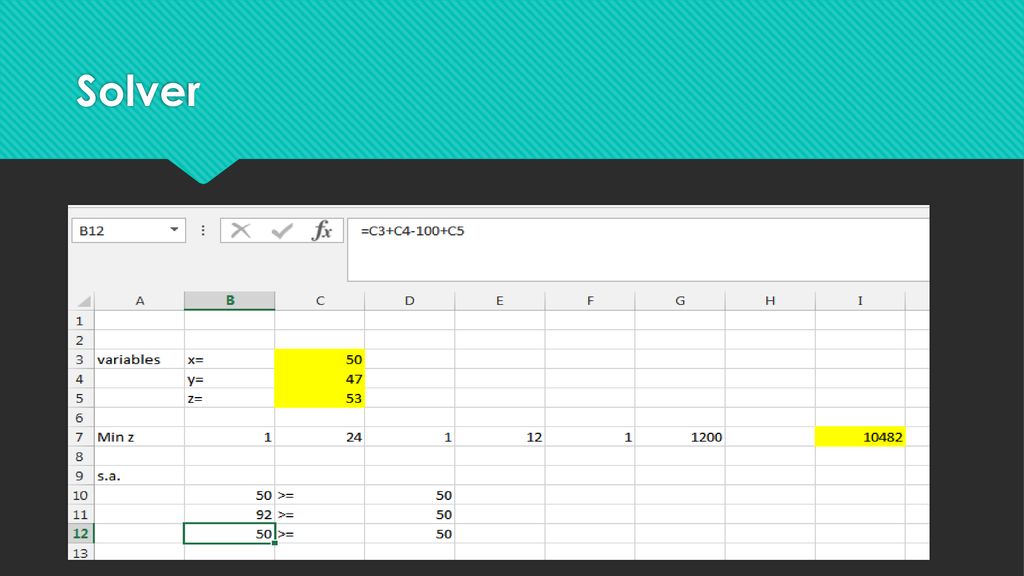Select column E header
The width and height of the screenshot is (1024, 576).
(500, 301)
